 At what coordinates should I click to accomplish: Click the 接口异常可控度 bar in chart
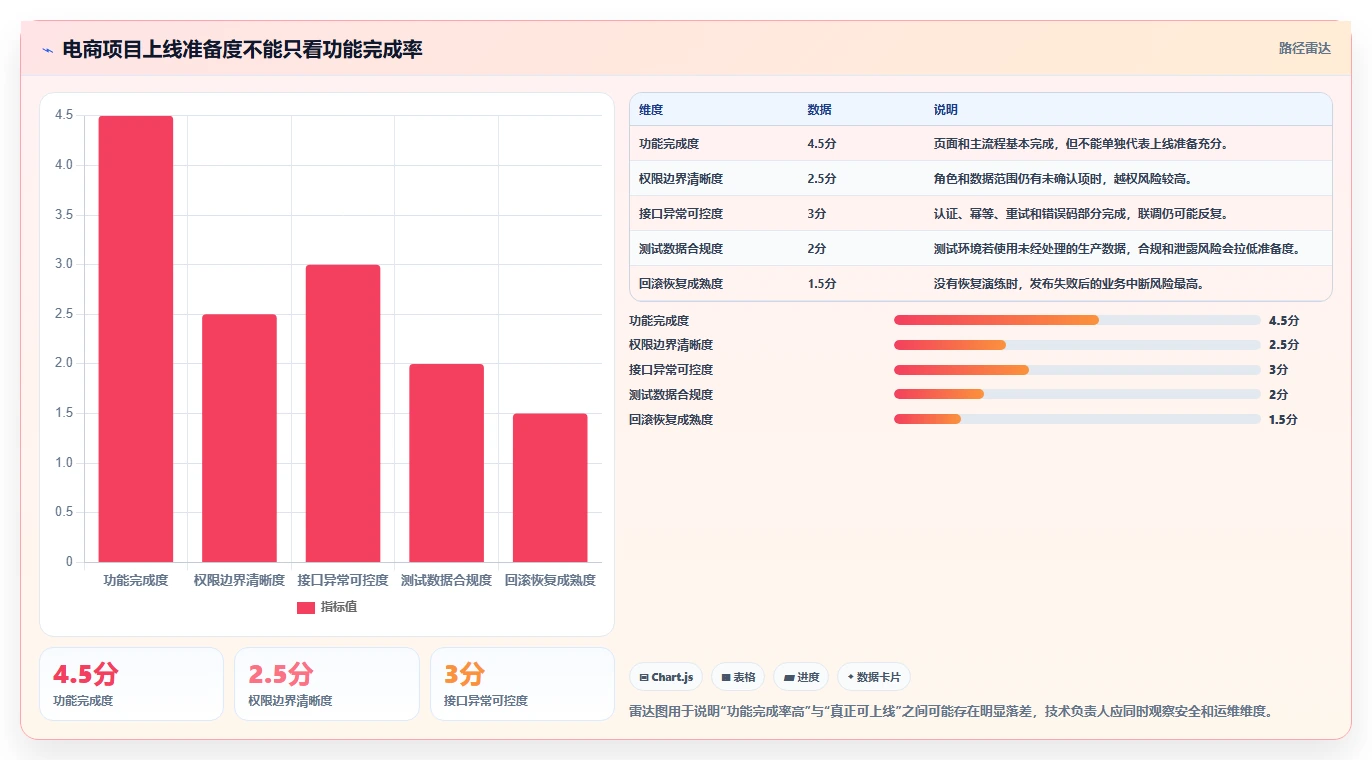(343, 413)
